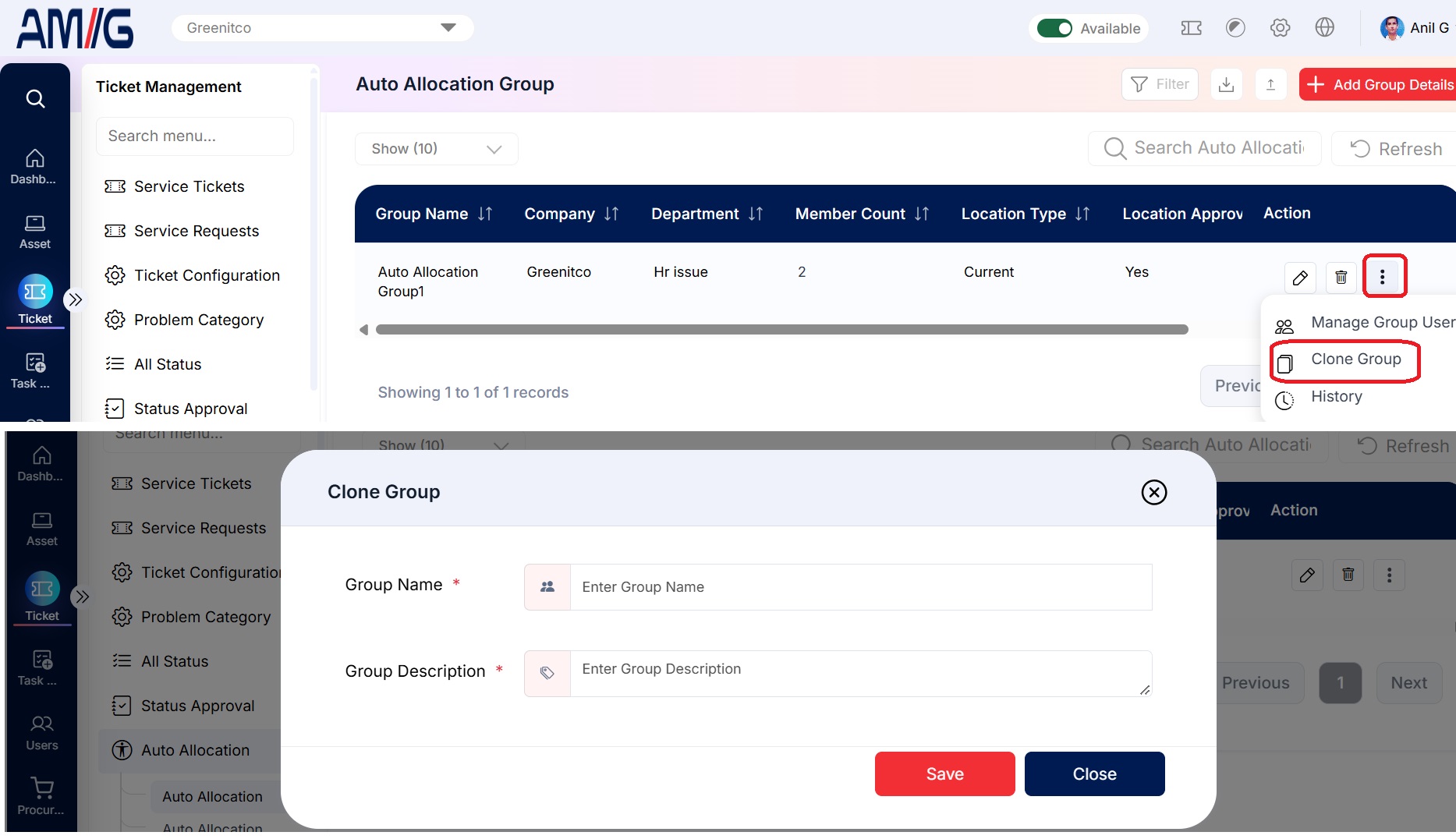
Task: Delete Auto Allocation Group1 with trash icon
Action: coord(1341,278)
